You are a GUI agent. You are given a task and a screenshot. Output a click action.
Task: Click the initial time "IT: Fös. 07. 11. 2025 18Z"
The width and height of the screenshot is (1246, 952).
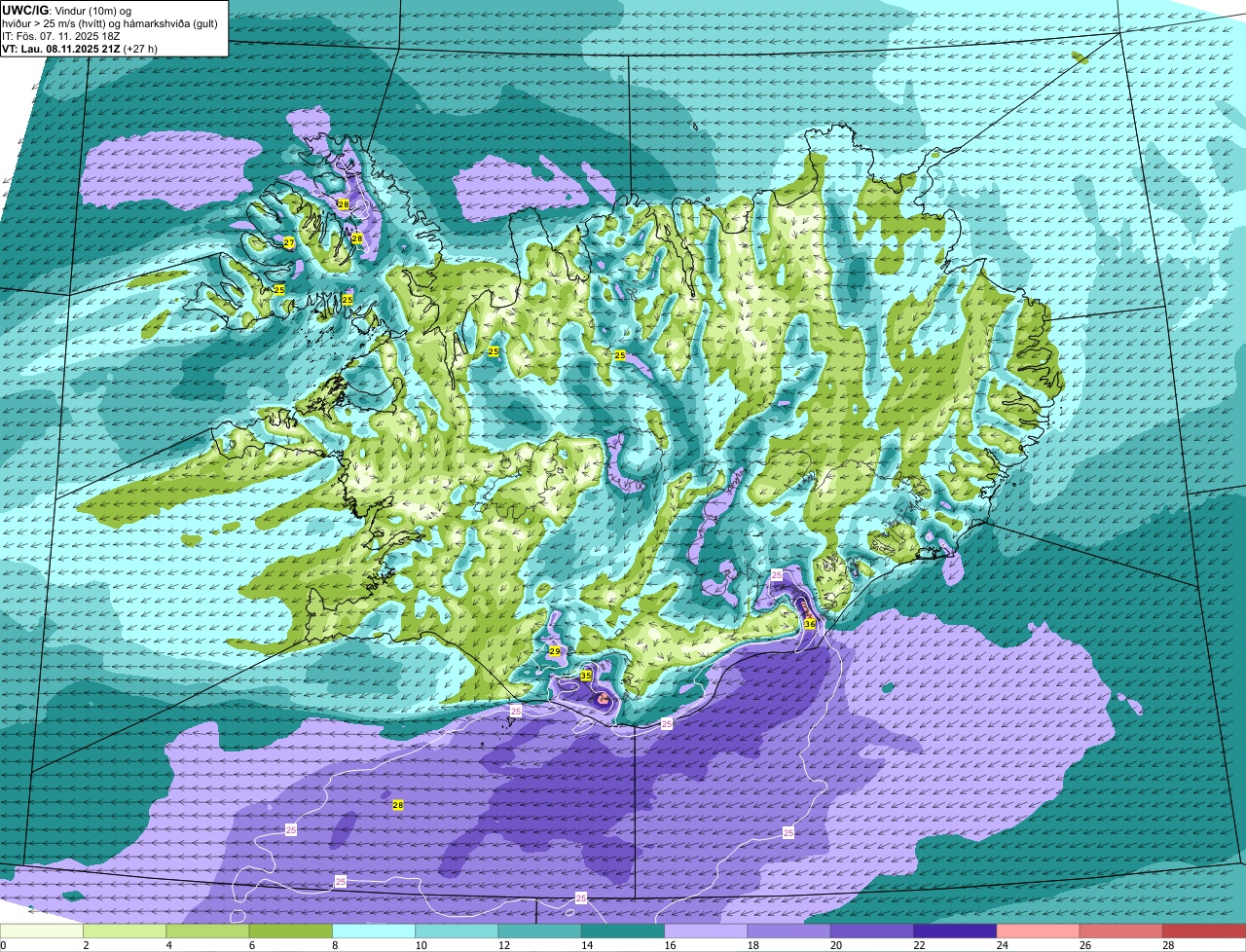[61, 35]
